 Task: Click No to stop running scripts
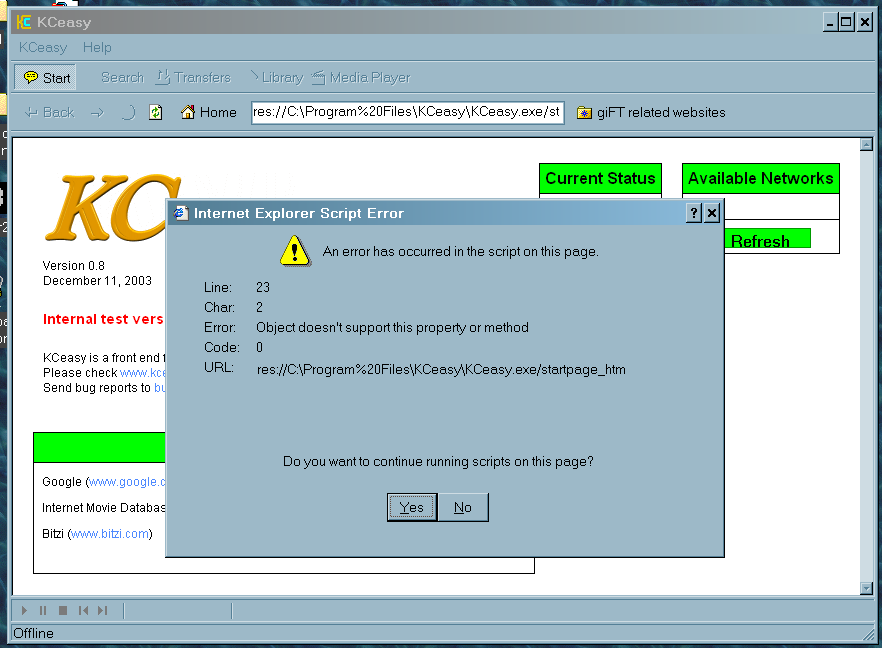click(x=463, y=507)
